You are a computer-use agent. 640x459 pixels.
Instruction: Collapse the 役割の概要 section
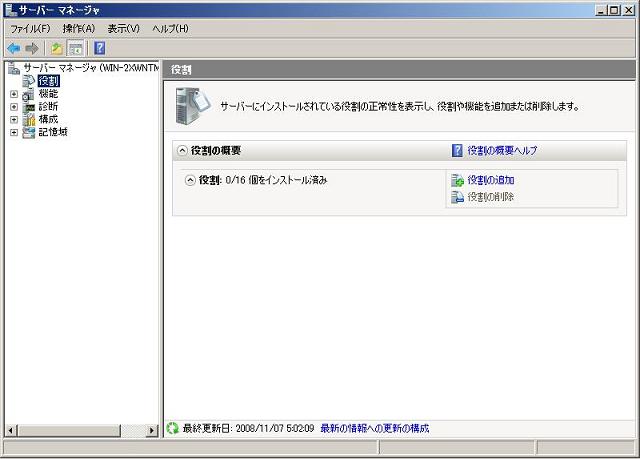tap(182, 151)
